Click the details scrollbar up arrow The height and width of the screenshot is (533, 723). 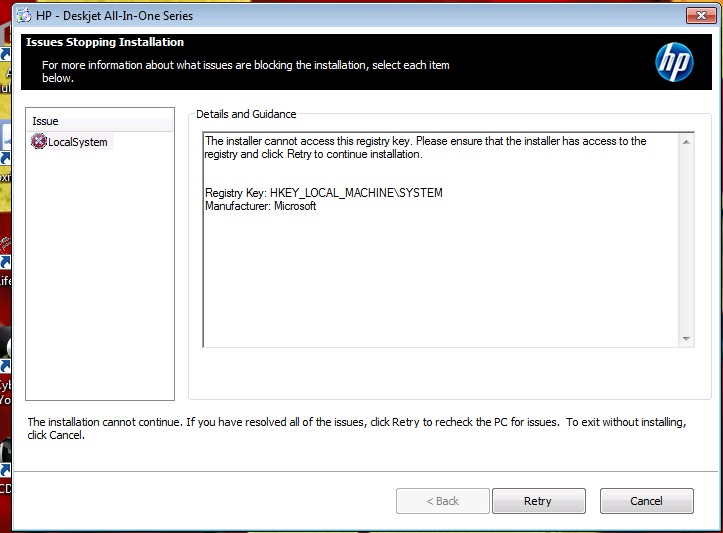[686, 142]
